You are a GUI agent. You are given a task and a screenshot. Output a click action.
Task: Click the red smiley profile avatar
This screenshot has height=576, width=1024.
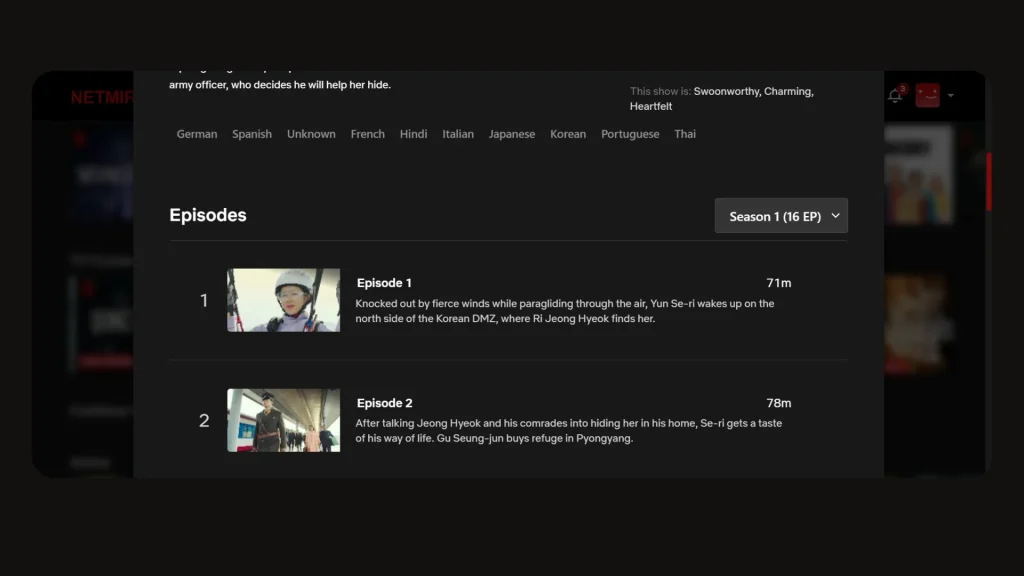click(927, 96)
